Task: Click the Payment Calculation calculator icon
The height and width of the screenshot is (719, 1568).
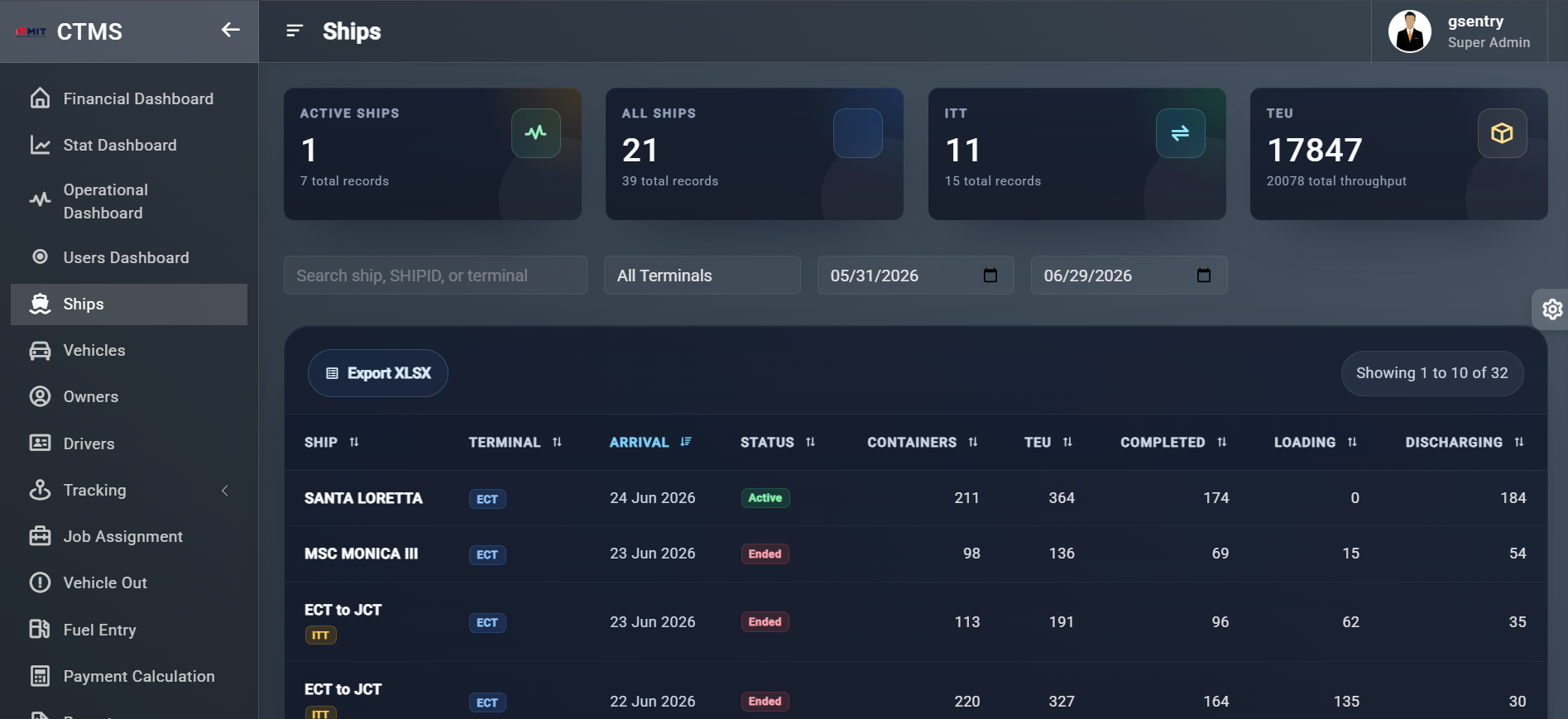Action: point(40,676)
